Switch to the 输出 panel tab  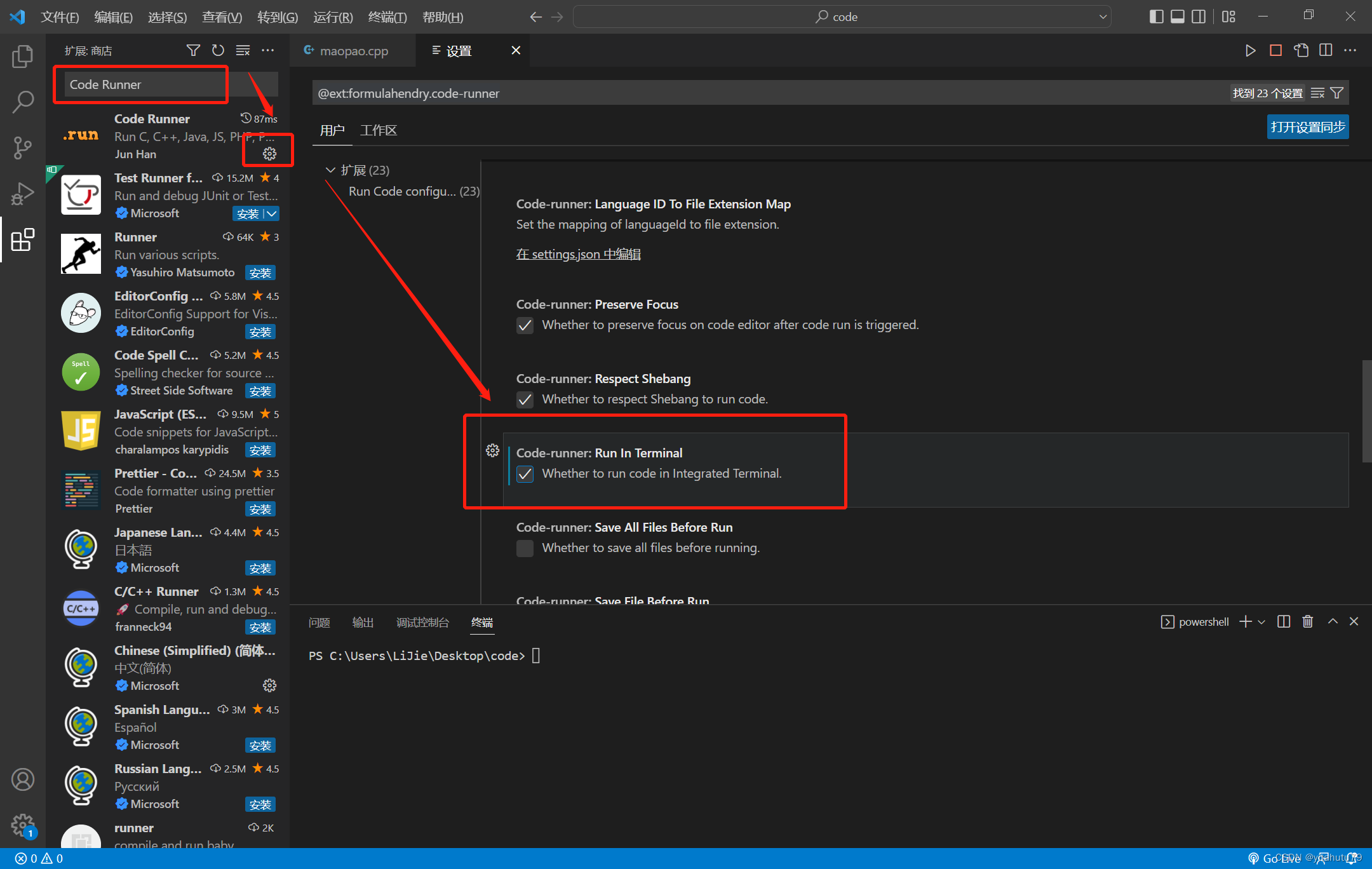[363, 623]
